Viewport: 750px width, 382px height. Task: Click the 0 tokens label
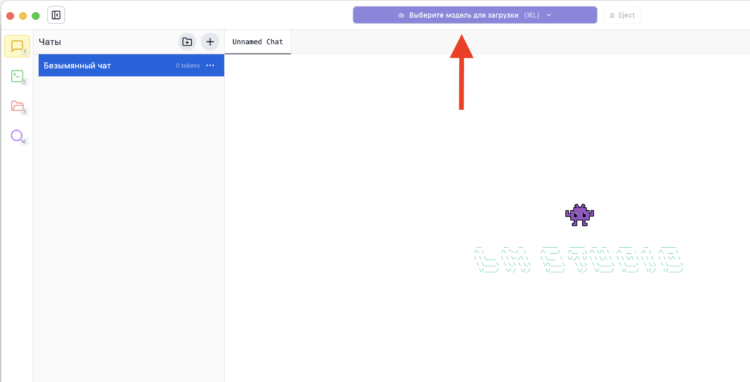tap(188, 65)
